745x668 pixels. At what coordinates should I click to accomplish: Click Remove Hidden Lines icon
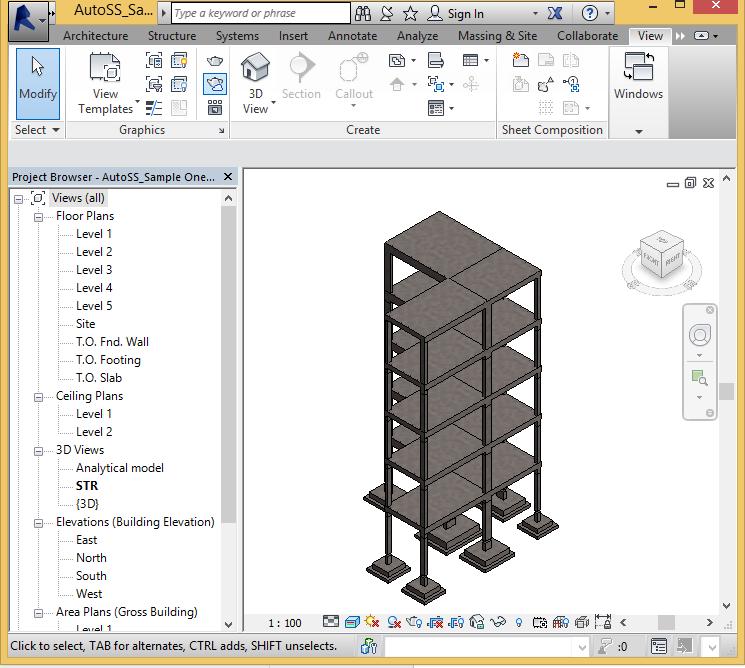click(179, 85)
